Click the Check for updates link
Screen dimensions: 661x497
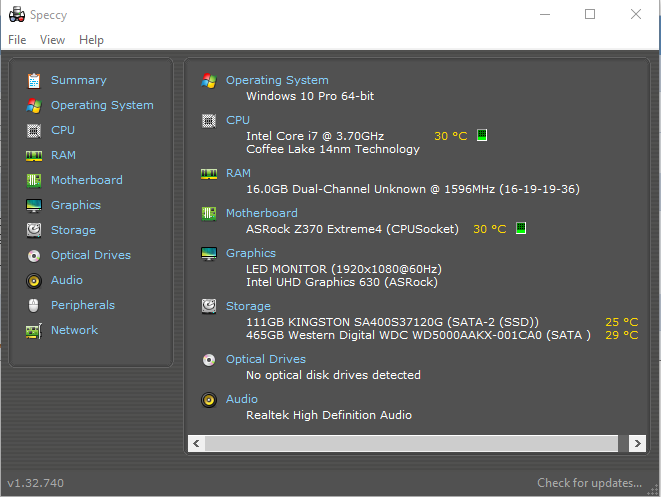(589, 483)
